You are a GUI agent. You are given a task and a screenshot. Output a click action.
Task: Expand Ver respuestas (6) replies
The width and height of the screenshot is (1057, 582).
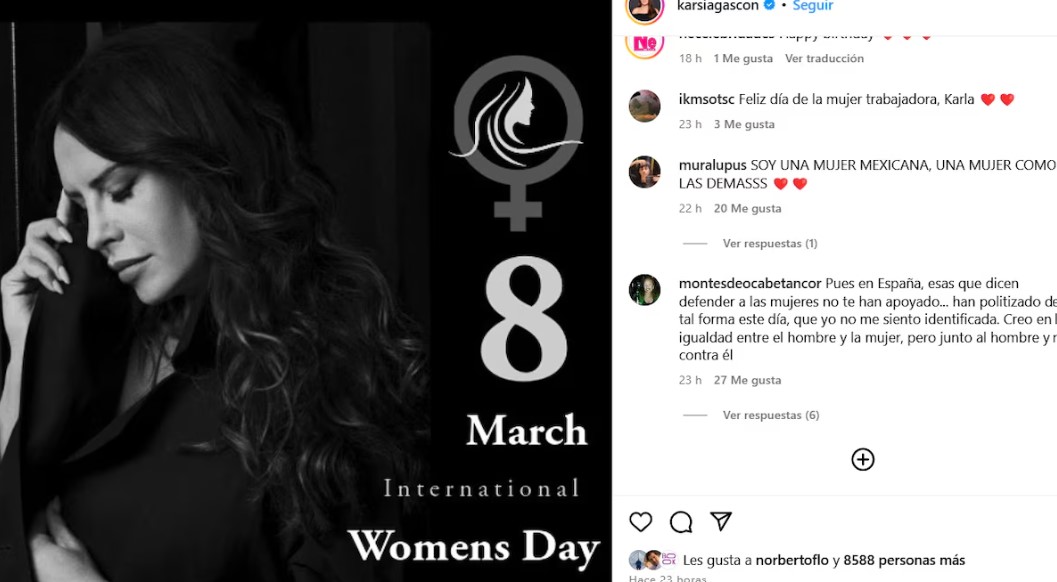tap(771, 415)
